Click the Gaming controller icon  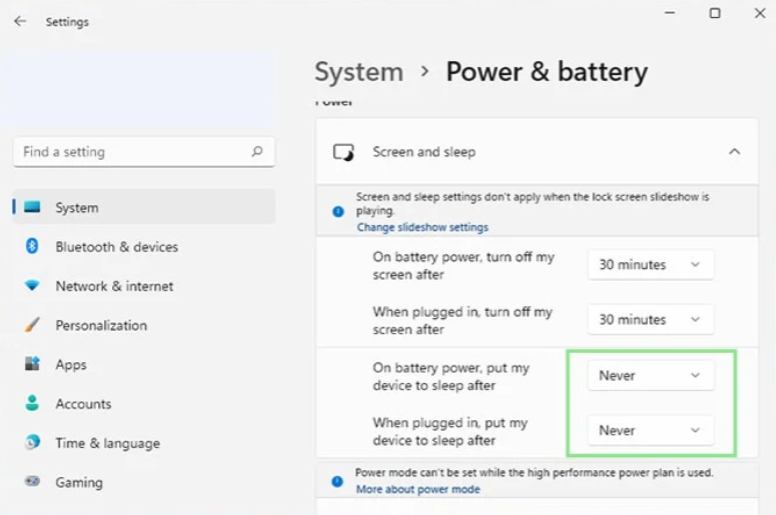pos(33,482)
